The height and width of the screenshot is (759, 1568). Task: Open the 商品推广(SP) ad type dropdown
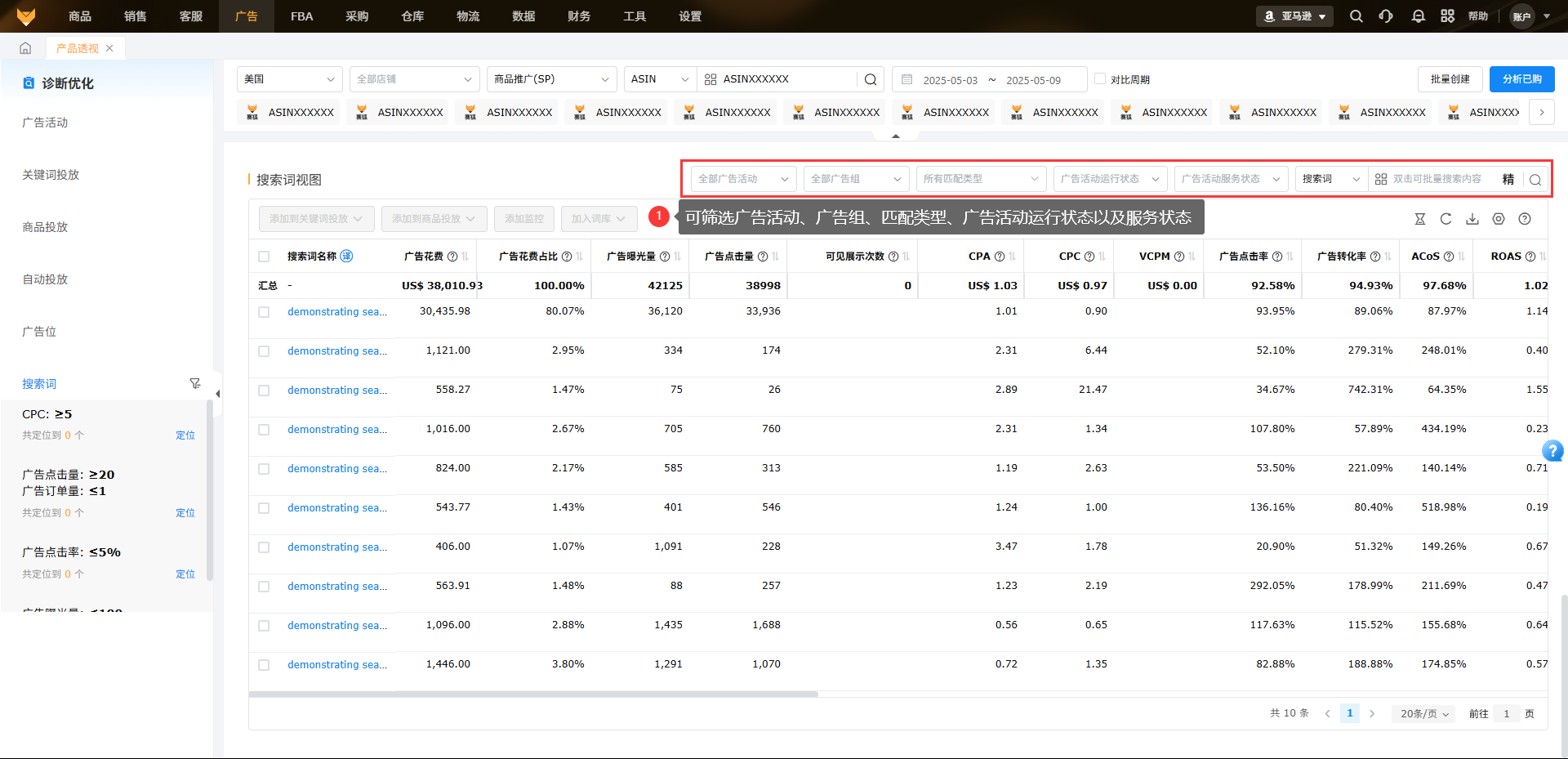551,79
